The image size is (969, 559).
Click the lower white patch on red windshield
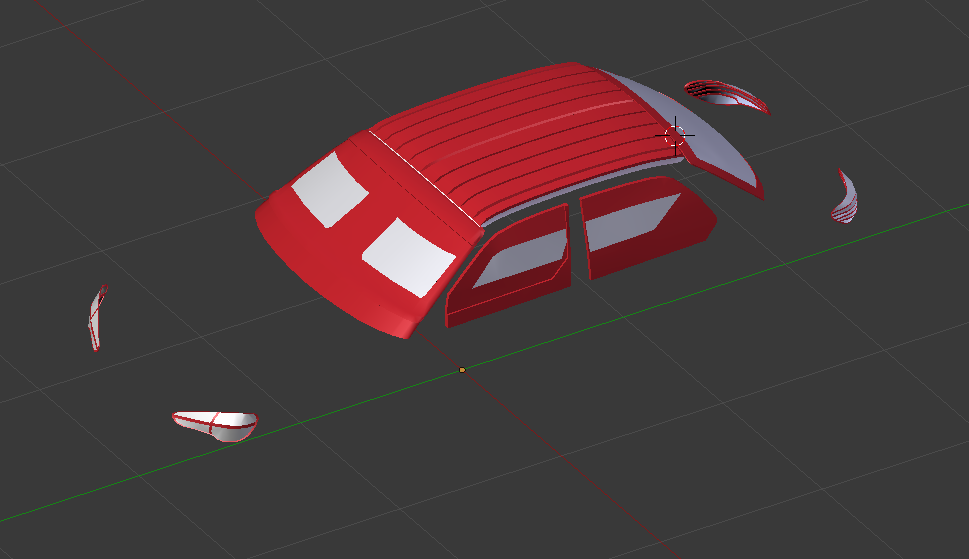point(409,258)
